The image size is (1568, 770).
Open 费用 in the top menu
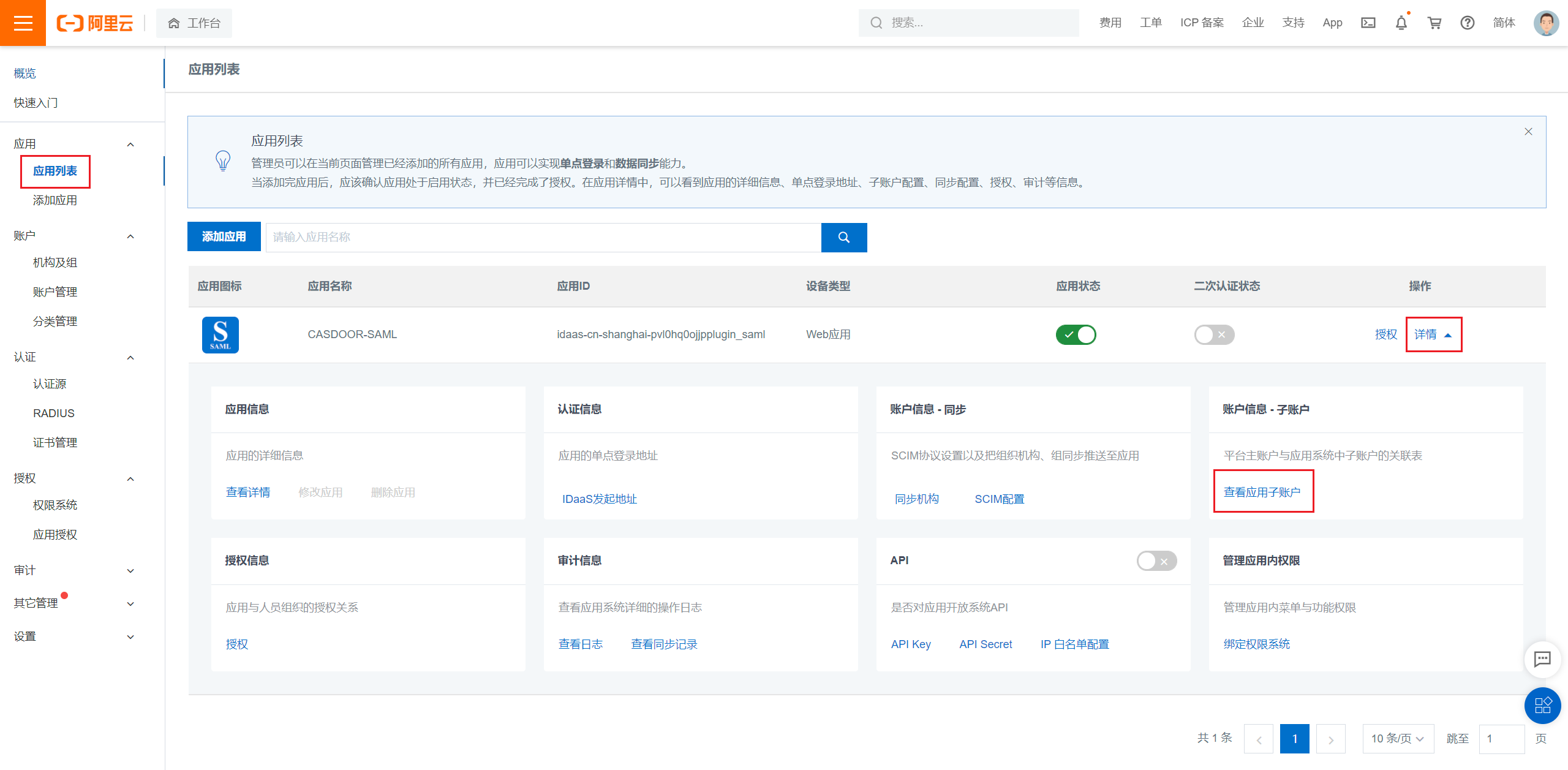1109,23
